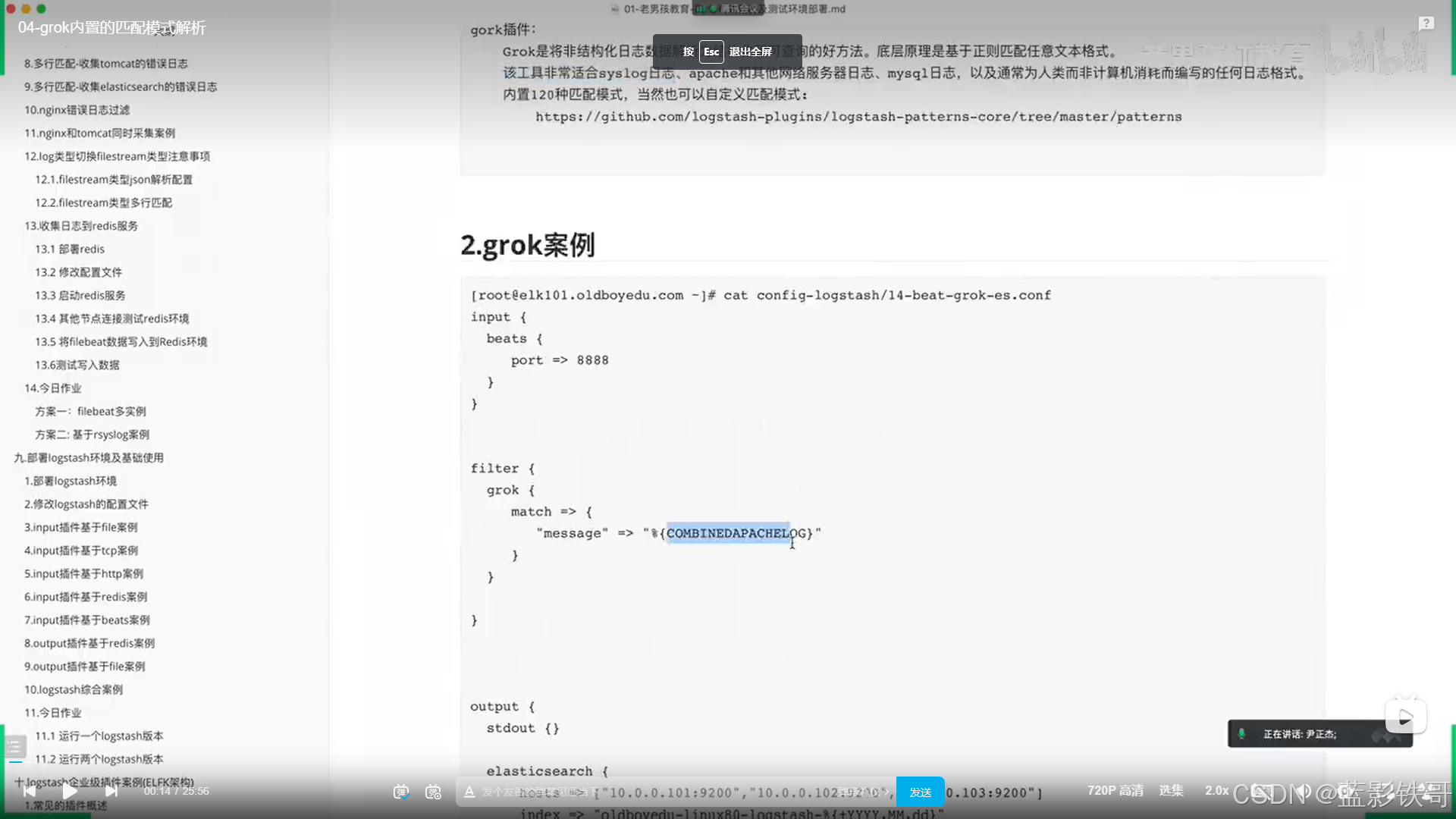
Task: Toggle the danmaku display switch
Action: coord(401,792)
